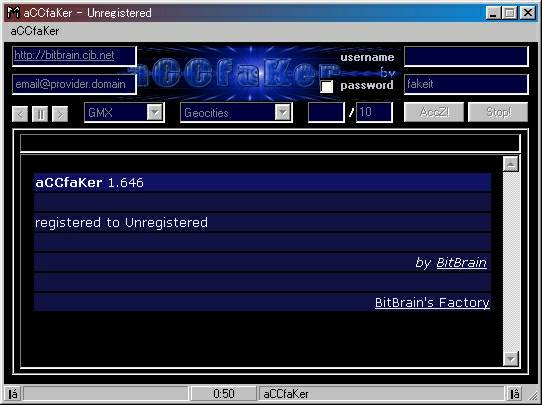
Task: Click the left status bar icon
Action: coord(13,394)
